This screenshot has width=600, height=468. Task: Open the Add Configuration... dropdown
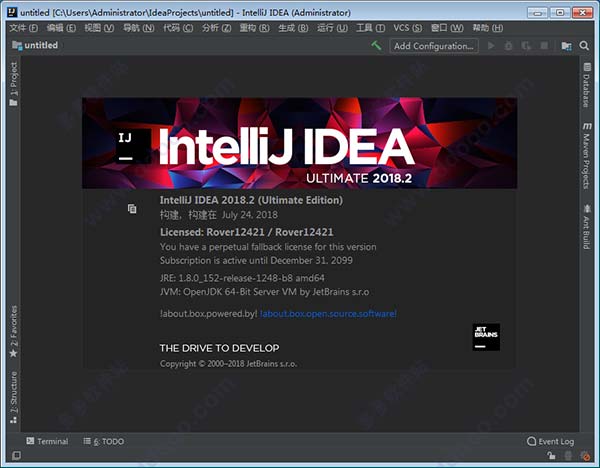coord(434,46)
